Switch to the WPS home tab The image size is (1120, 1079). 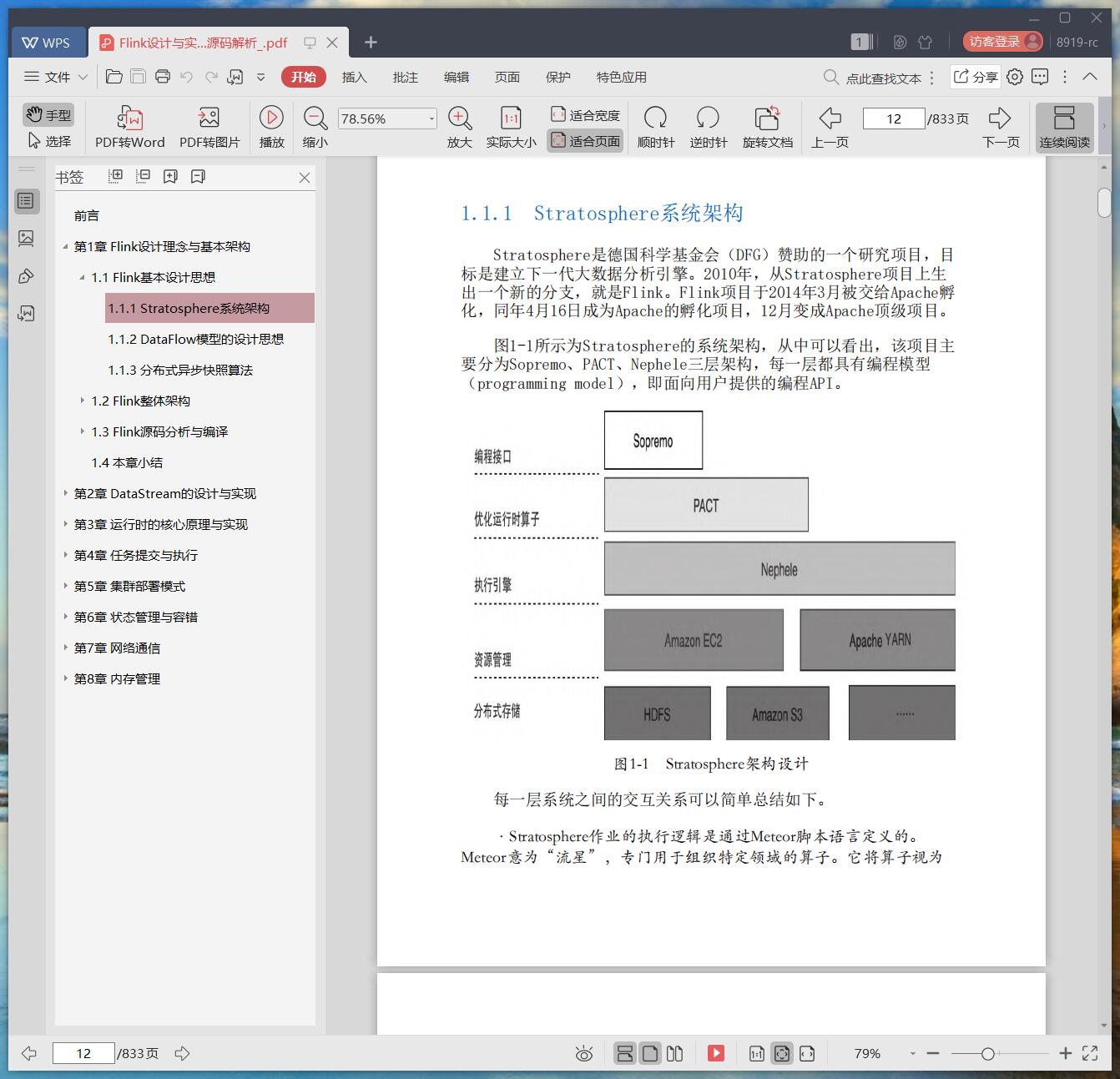[47, 42]
